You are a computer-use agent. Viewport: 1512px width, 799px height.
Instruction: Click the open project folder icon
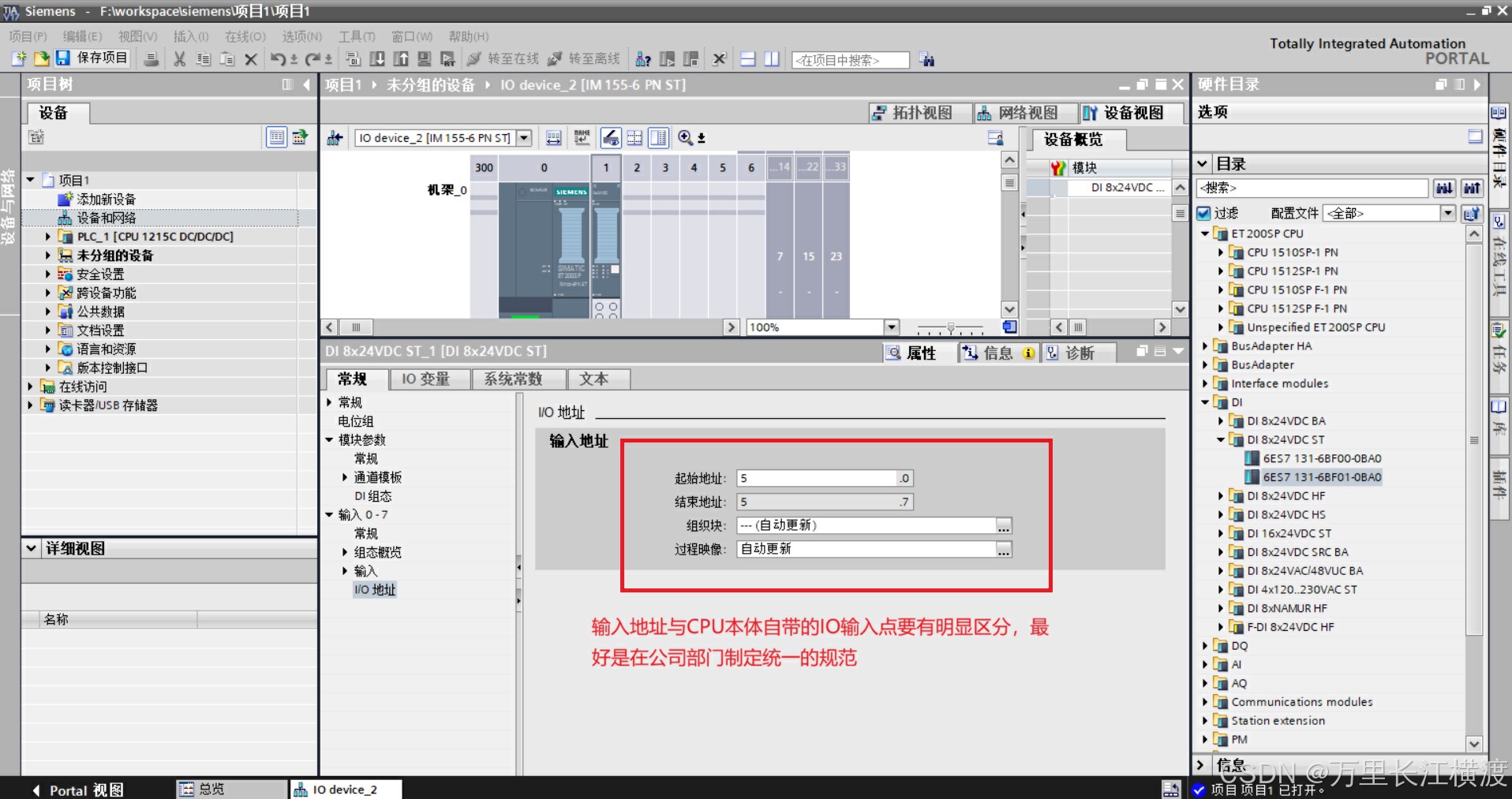41,58
